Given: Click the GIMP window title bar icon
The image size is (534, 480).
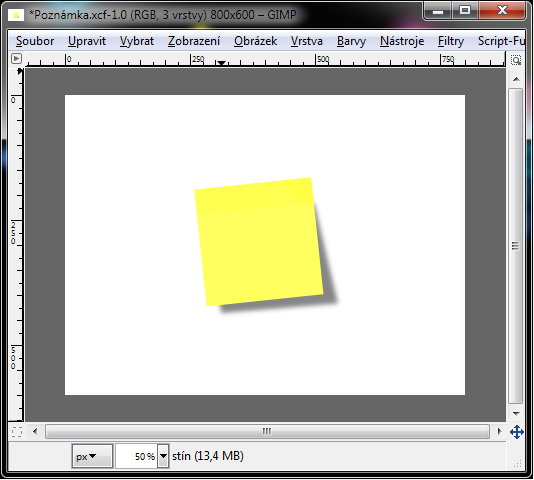Looking at the screenshot, I should click(x=16, y=15).
